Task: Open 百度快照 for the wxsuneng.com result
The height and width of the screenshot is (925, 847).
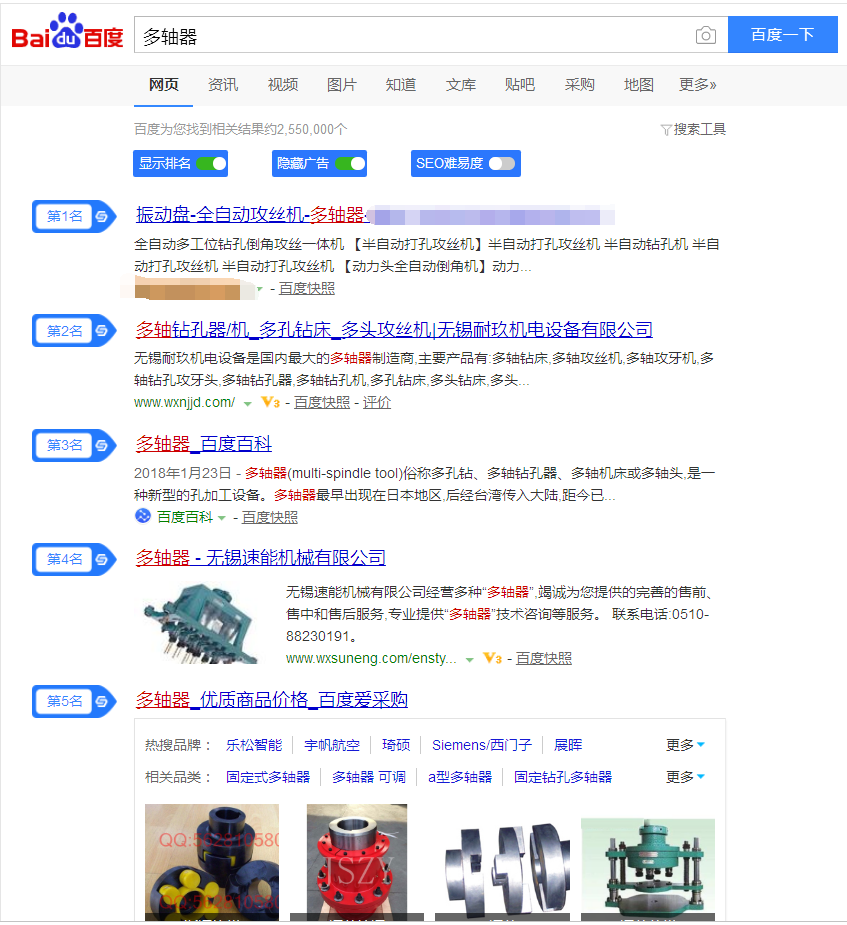Action: [544, 658]
